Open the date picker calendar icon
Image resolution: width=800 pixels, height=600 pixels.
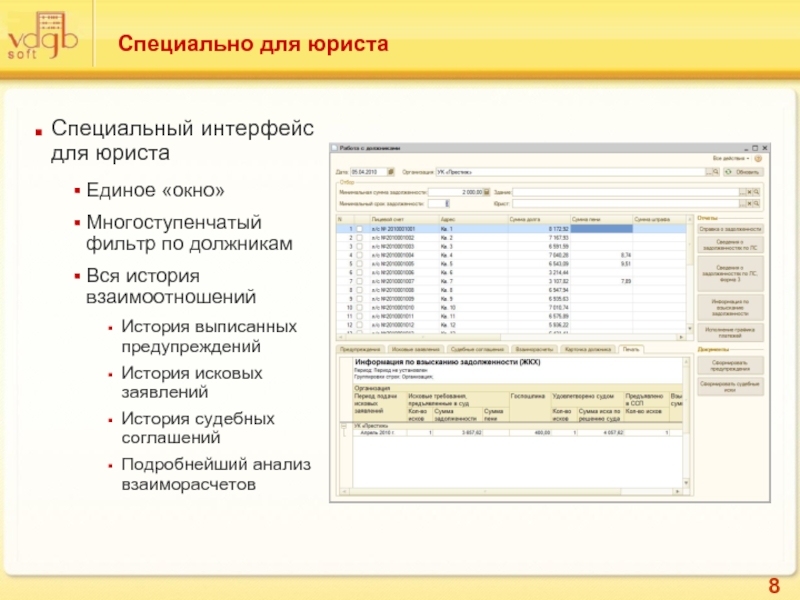pos(391,171)
